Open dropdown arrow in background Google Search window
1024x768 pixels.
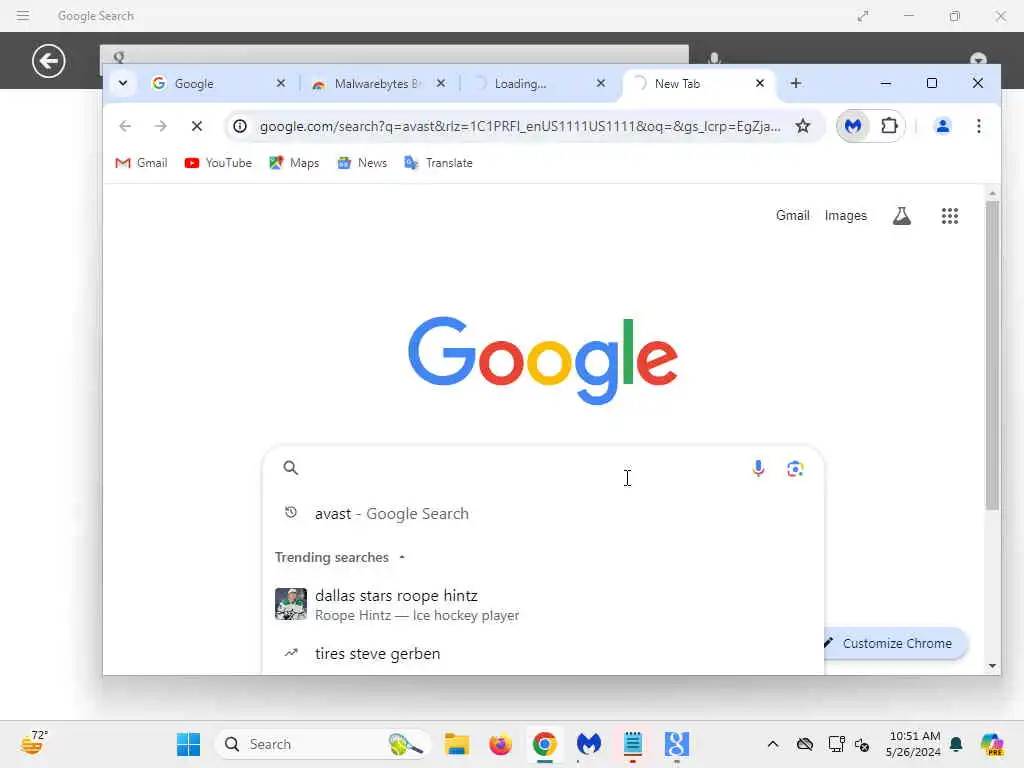coord(978,59)
